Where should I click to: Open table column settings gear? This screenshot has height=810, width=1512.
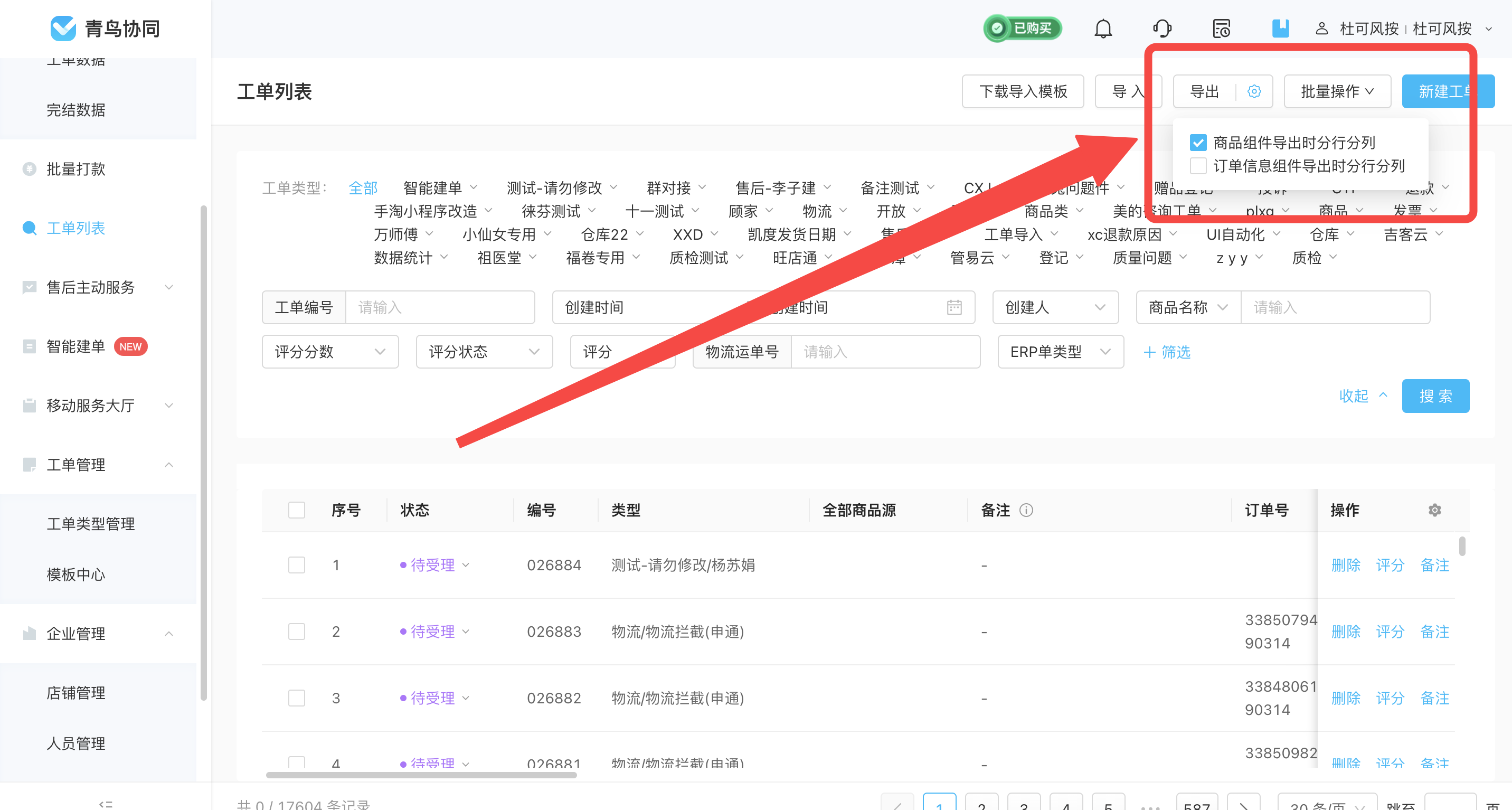[1434, 510]
